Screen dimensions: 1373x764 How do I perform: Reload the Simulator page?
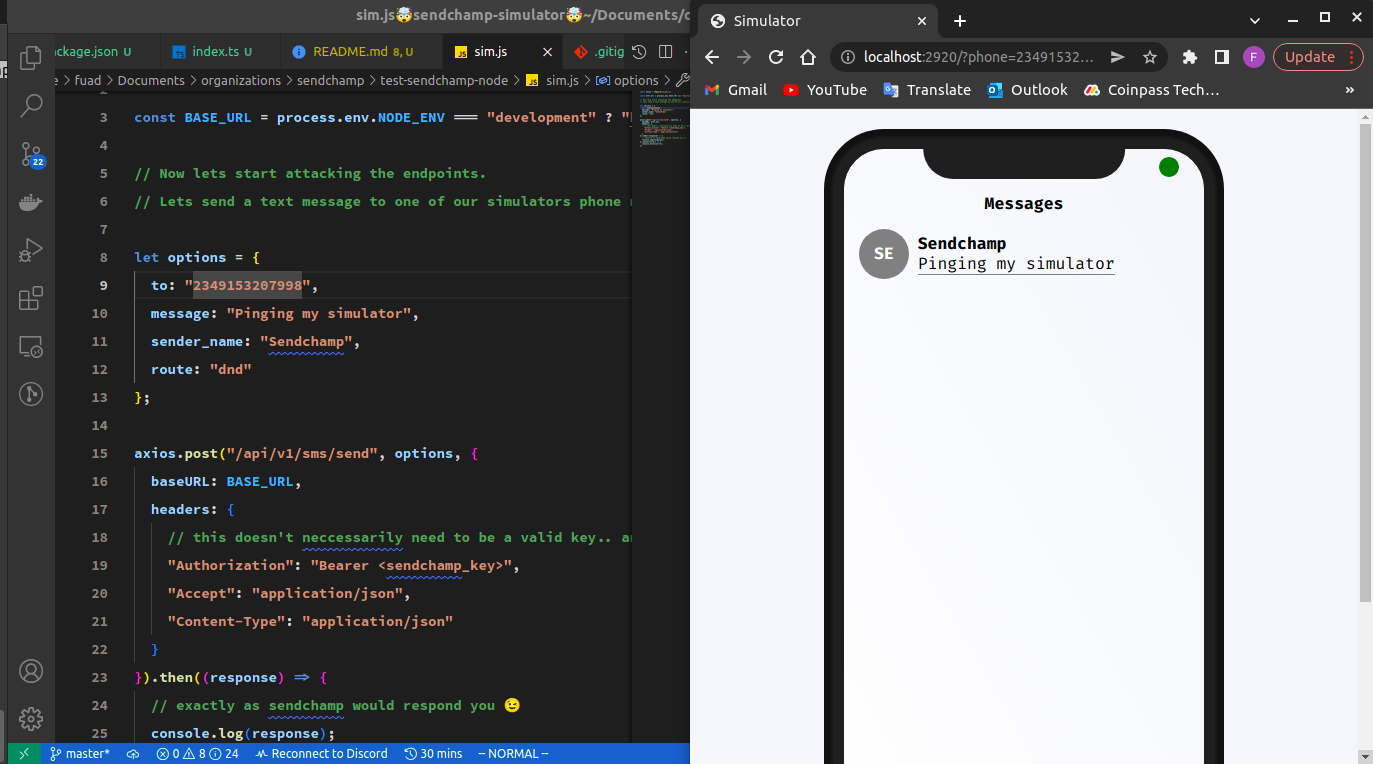[775, 57]
